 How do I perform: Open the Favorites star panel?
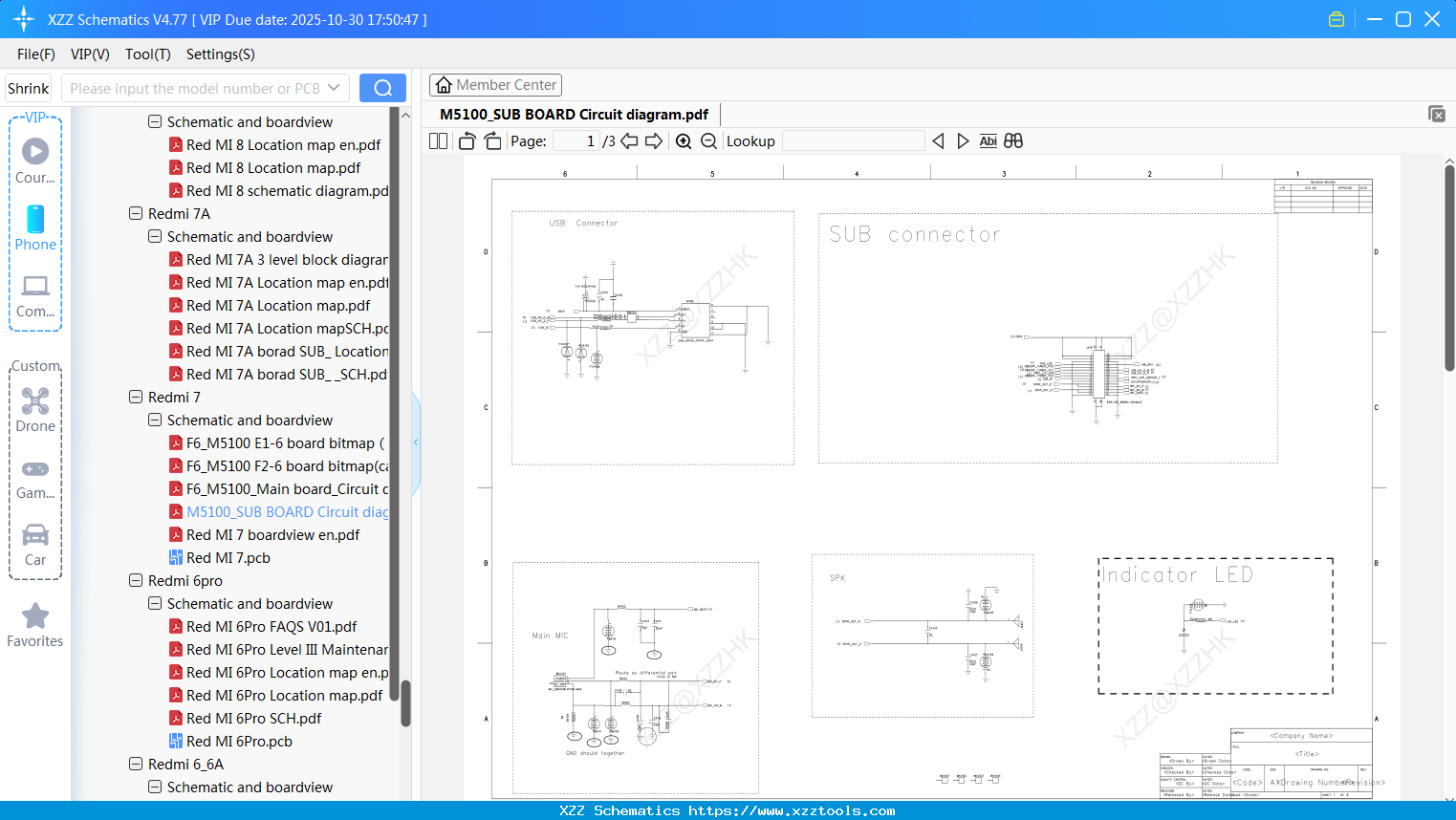click(35, 623)
